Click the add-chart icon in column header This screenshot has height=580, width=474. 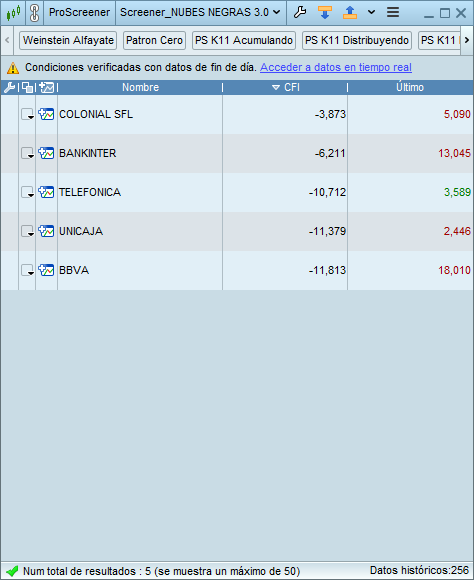click(x=47, y=88)
